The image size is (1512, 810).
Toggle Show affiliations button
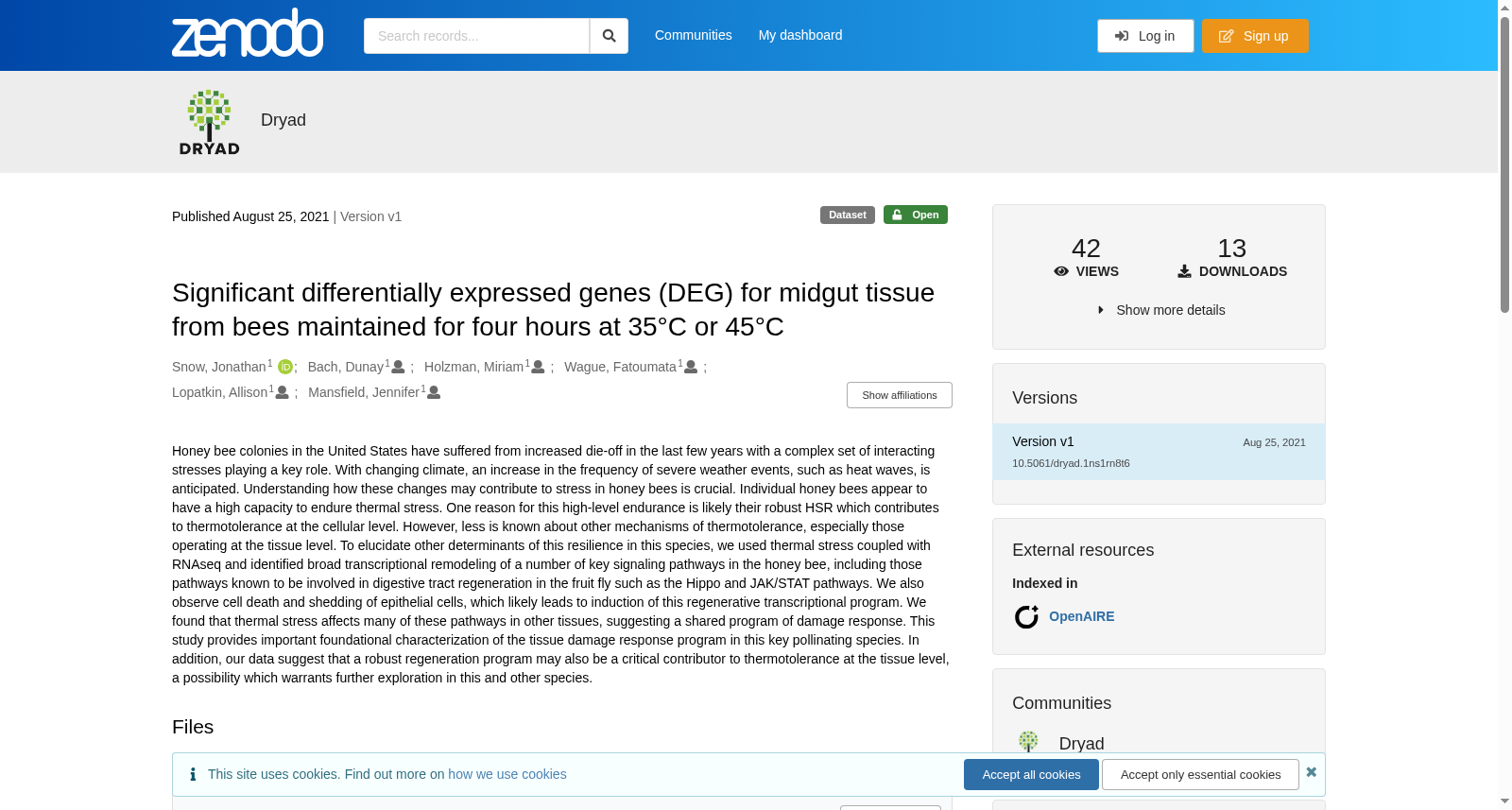pos(900,395)
